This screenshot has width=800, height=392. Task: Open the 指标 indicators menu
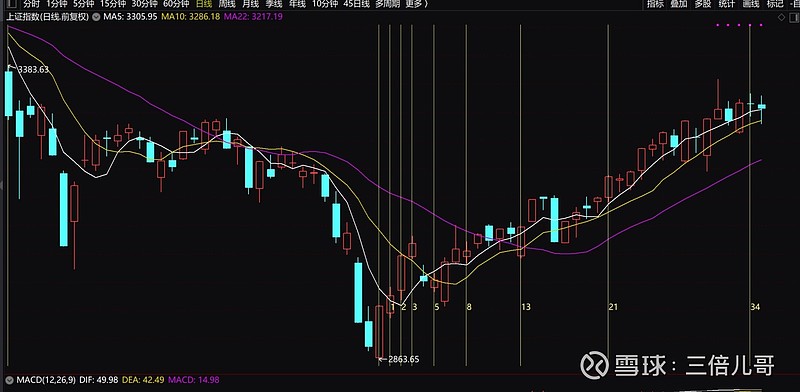[x=656, y=4]
